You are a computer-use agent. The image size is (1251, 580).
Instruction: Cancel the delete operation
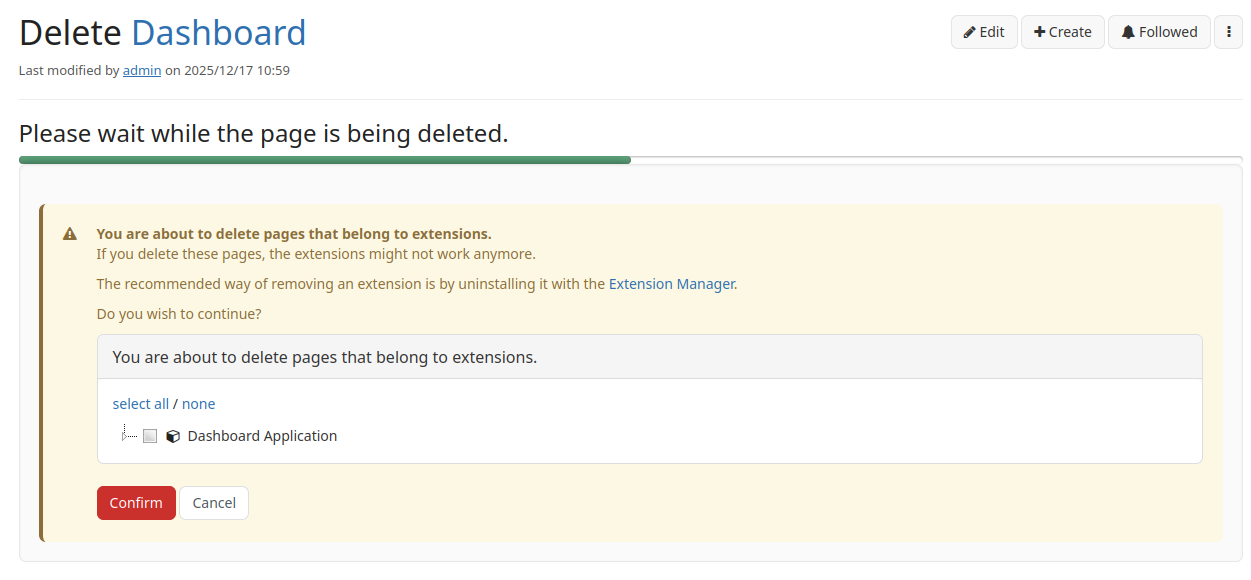coord(214,503)
